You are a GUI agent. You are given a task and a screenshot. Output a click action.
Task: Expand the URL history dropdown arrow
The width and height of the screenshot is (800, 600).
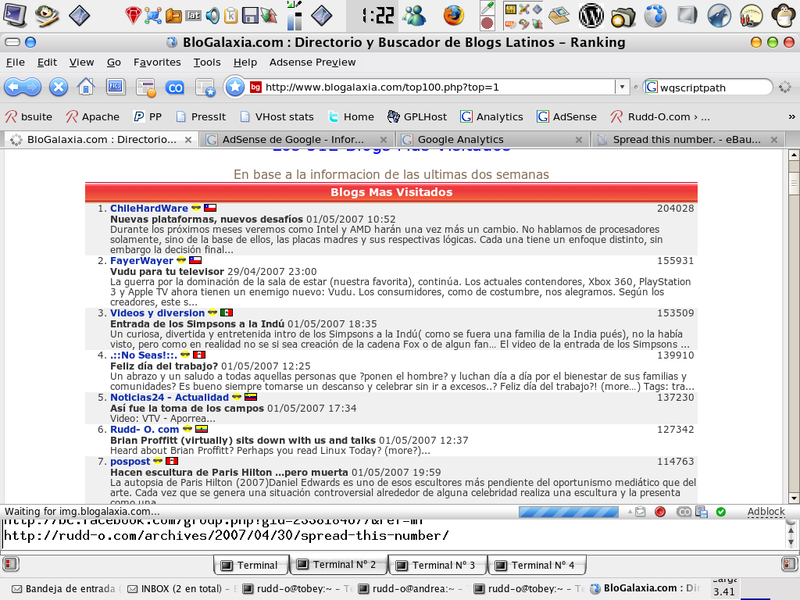(622, 87)
